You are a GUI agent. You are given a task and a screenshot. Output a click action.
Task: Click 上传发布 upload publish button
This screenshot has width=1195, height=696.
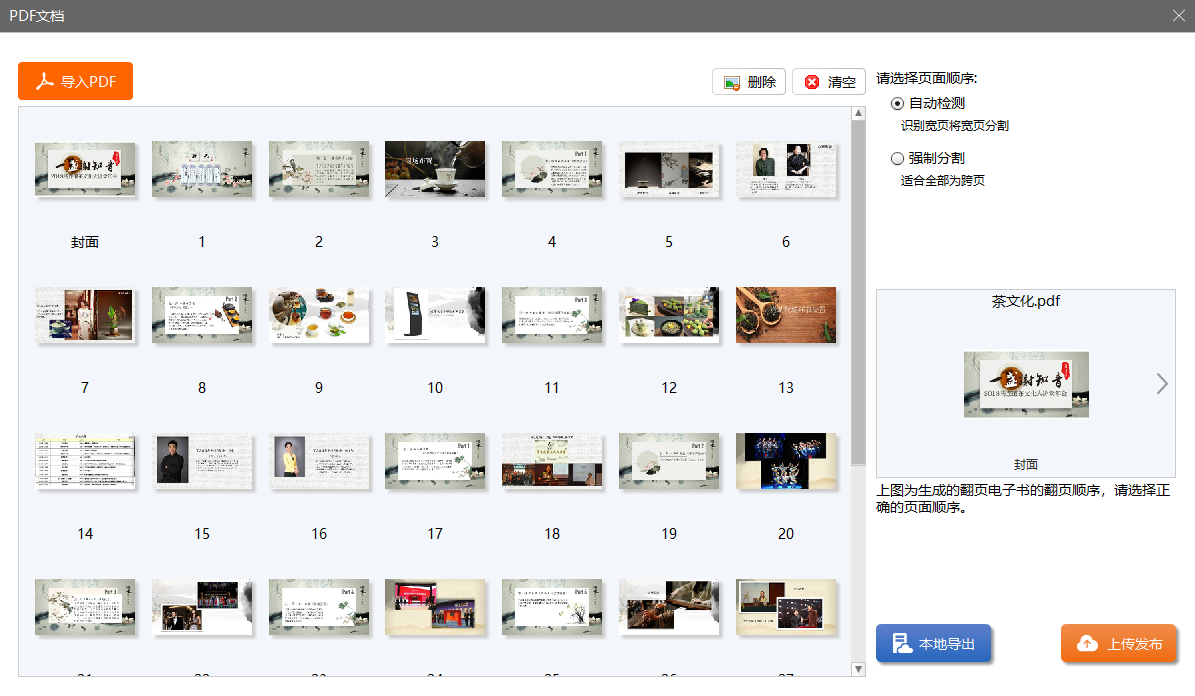click(x=1119, y=644)
